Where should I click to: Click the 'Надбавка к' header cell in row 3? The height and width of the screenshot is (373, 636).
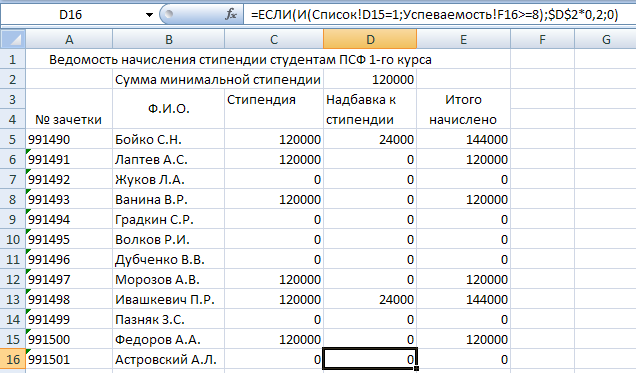(x=370, y=99)
